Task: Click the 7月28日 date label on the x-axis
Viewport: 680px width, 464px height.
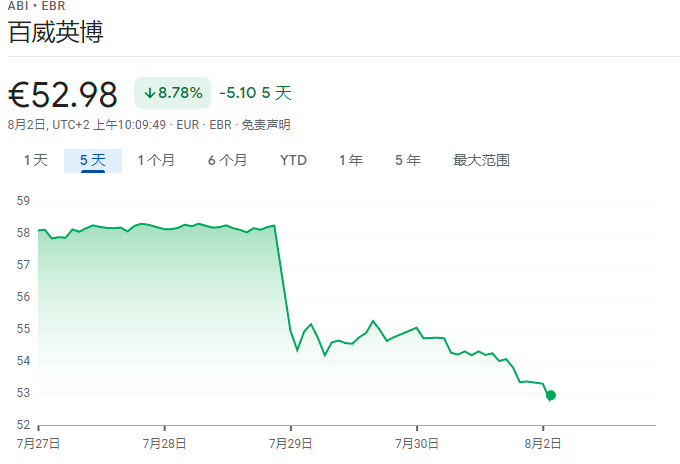Action: (x=165, y=442)
